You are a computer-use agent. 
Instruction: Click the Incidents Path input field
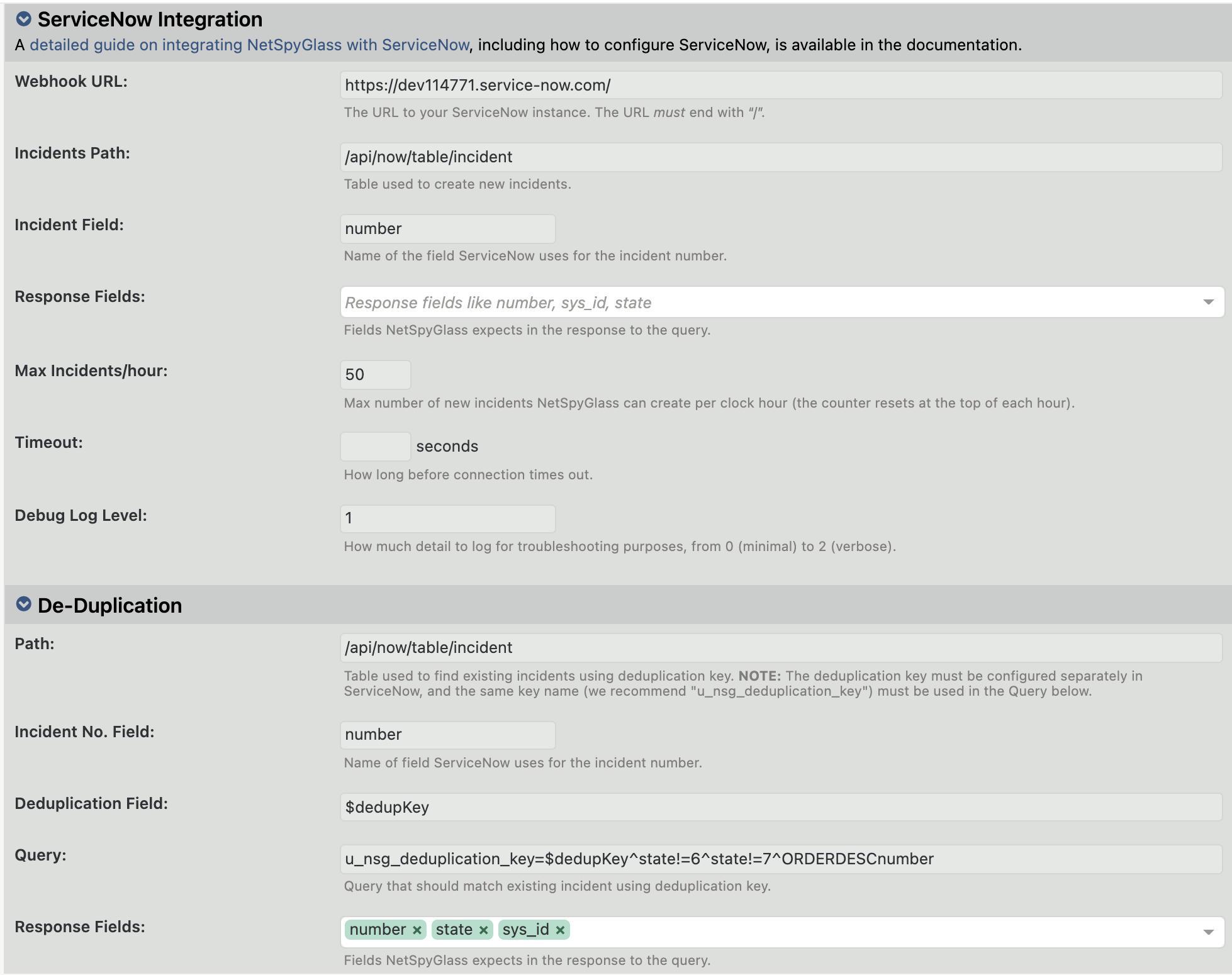(781, 157)
